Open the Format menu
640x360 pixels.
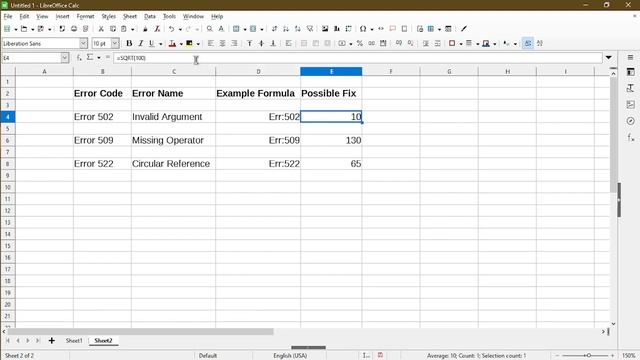click(x=85, y=16)
